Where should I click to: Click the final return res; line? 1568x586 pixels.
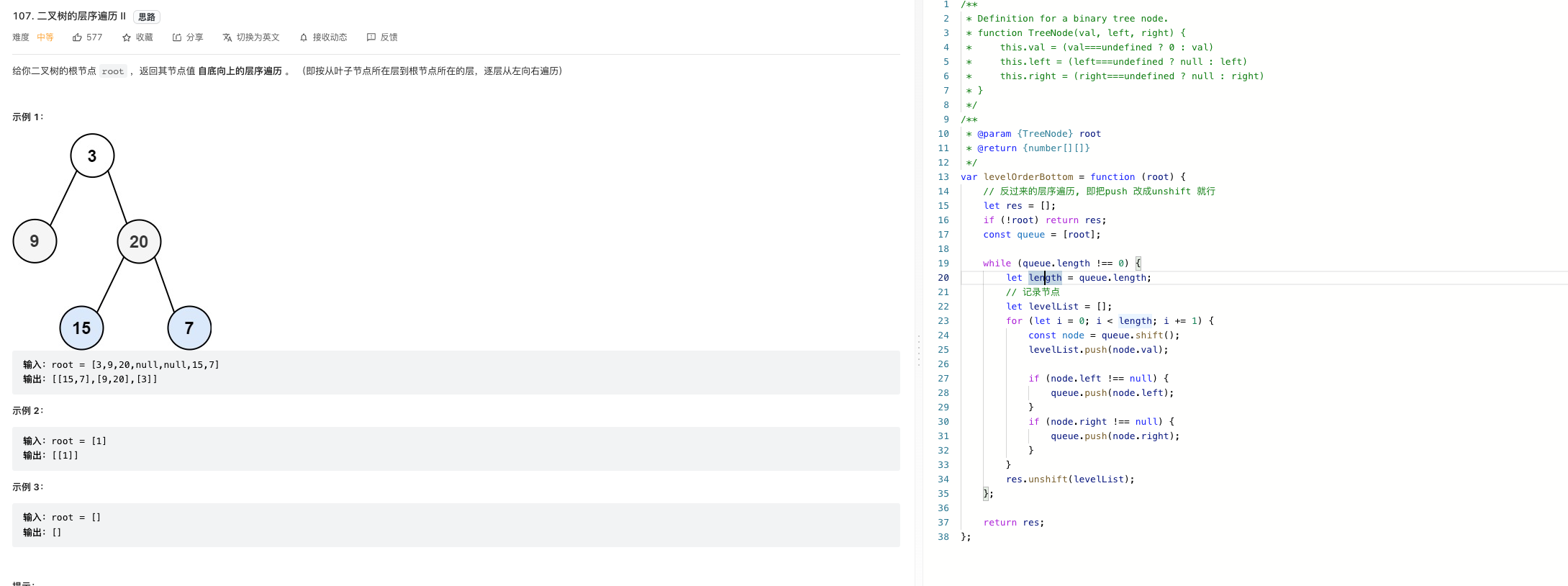click(1014, 523)
